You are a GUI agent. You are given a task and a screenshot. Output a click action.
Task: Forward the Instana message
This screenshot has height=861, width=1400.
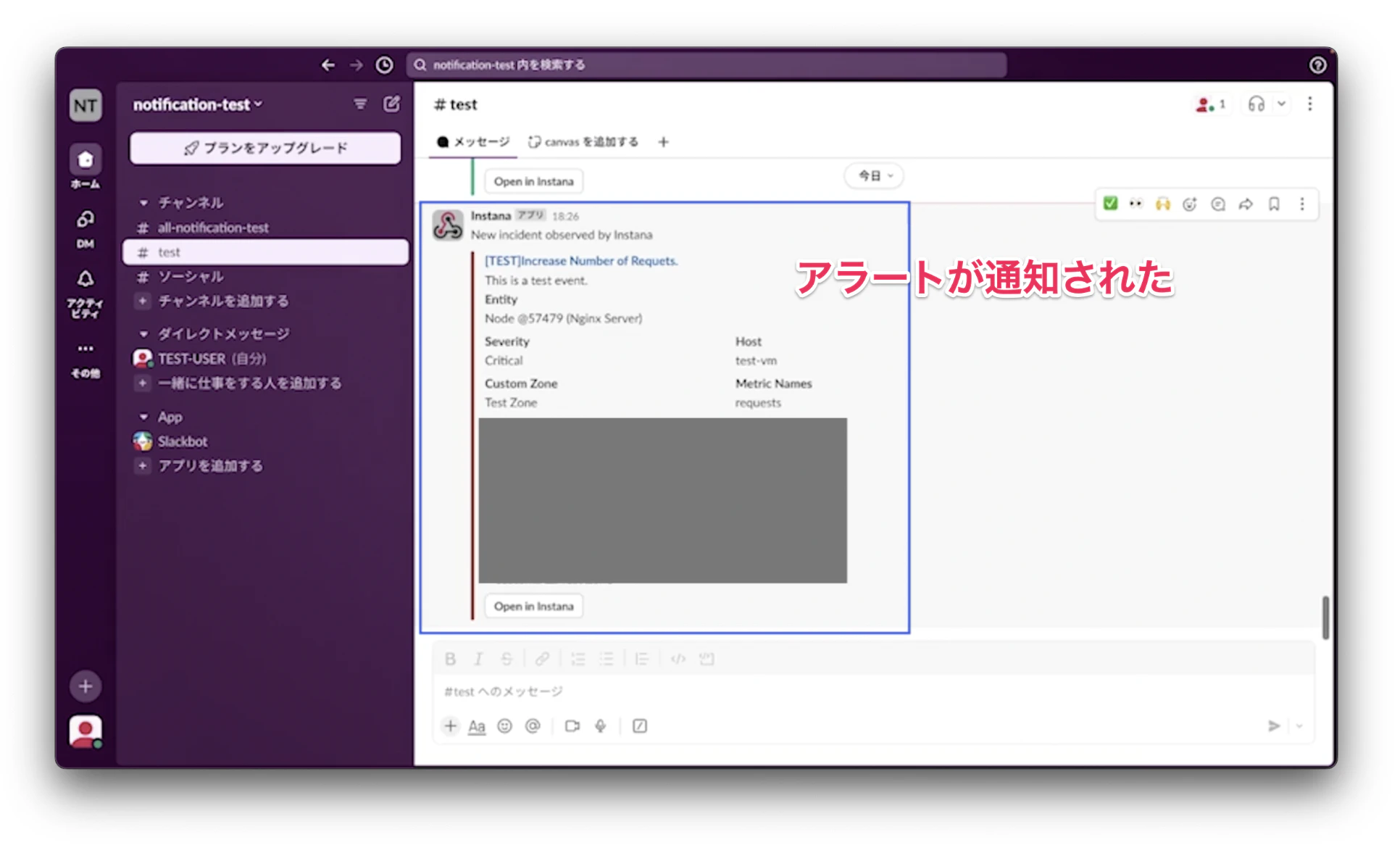point(1246,204)
